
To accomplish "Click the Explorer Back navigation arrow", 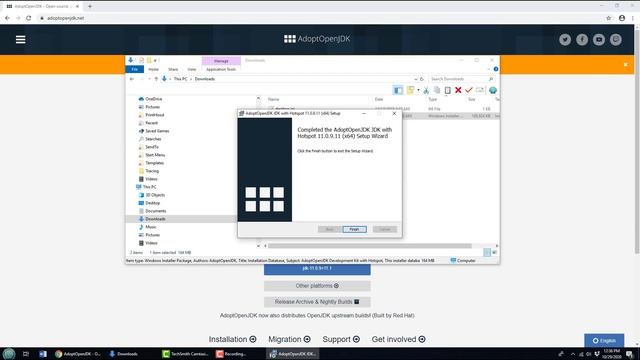I will pos(131,79).
